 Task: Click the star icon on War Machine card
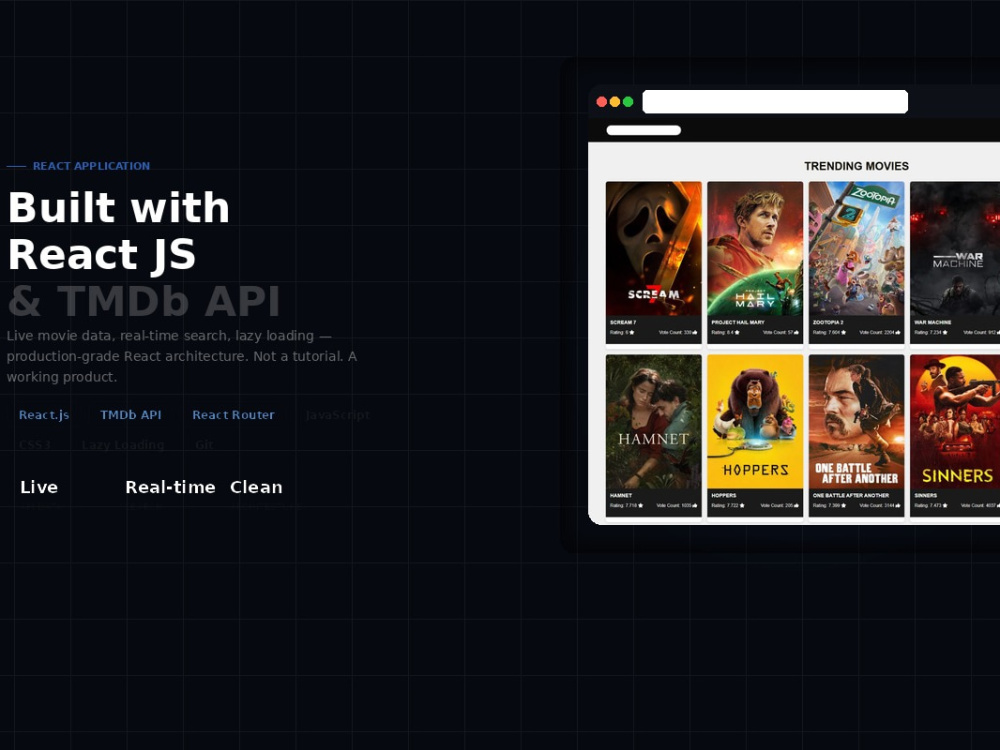945,332
